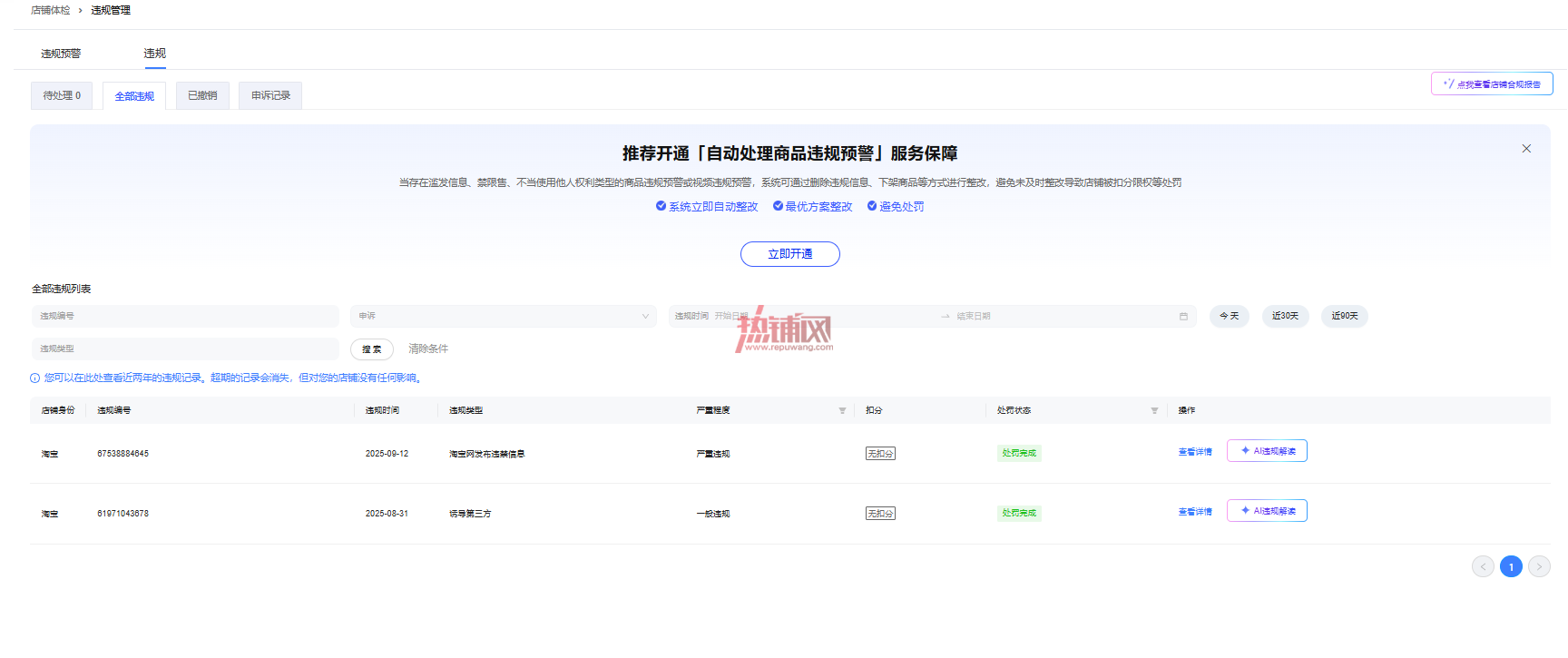Image resolution: width=1568 pixels, height=658 pixels.
Task: Open AI违规解读 for violation 67538884645
Action: pos(1267,451)
